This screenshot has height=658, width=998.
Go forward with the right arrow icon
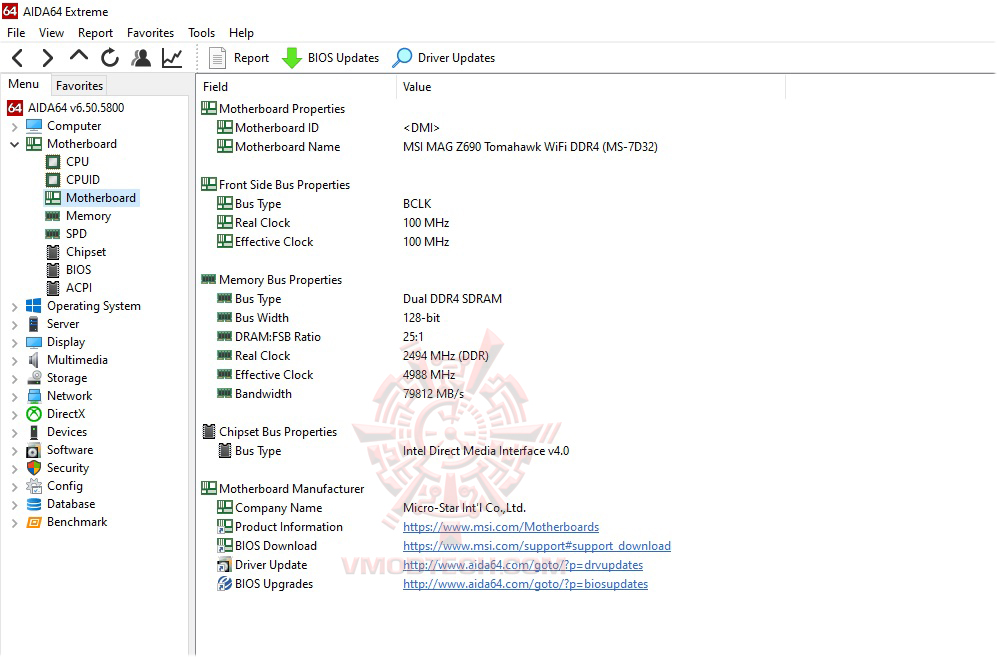(48, 58)
